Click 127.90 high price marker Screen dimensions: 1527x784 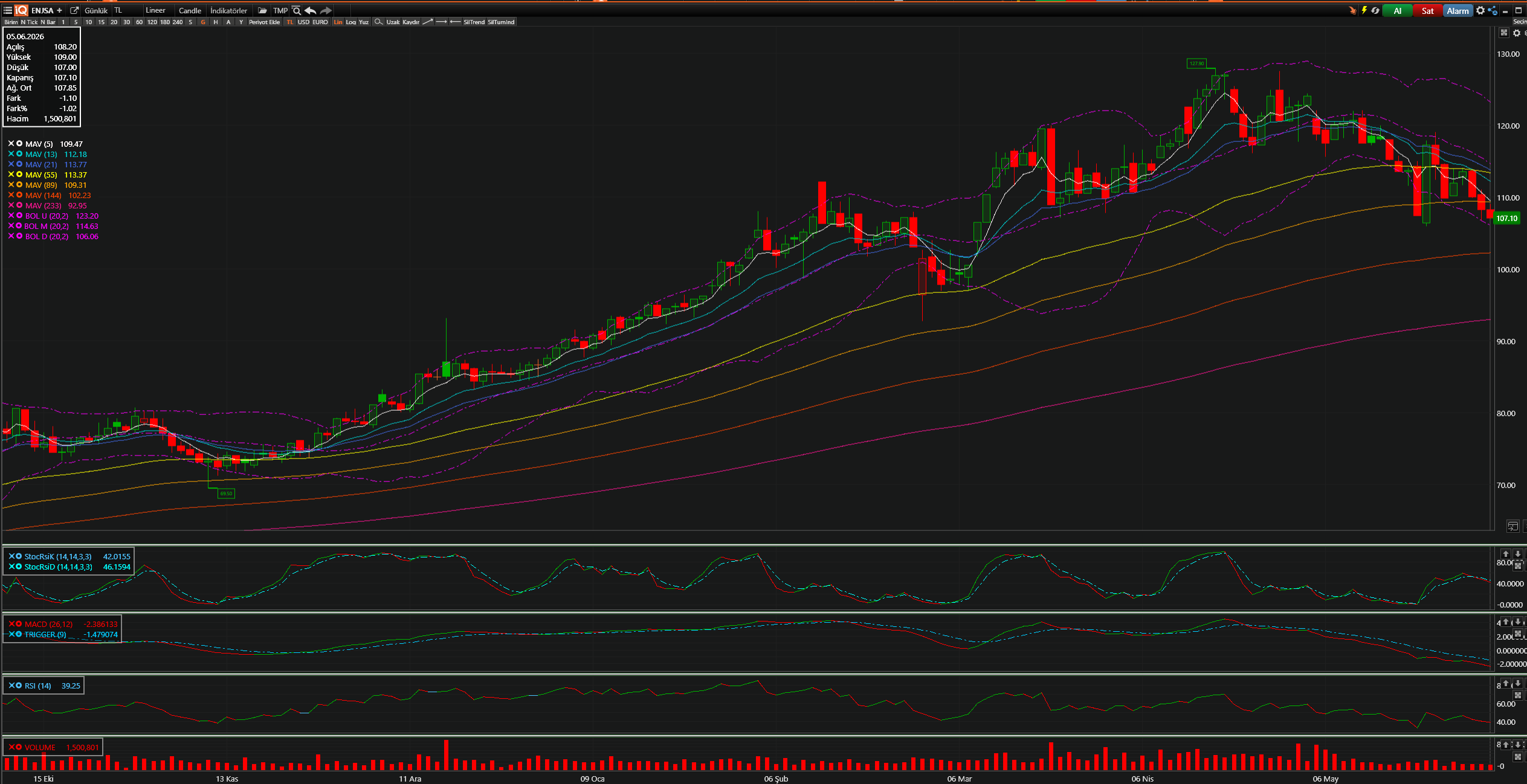point(1196,63)
